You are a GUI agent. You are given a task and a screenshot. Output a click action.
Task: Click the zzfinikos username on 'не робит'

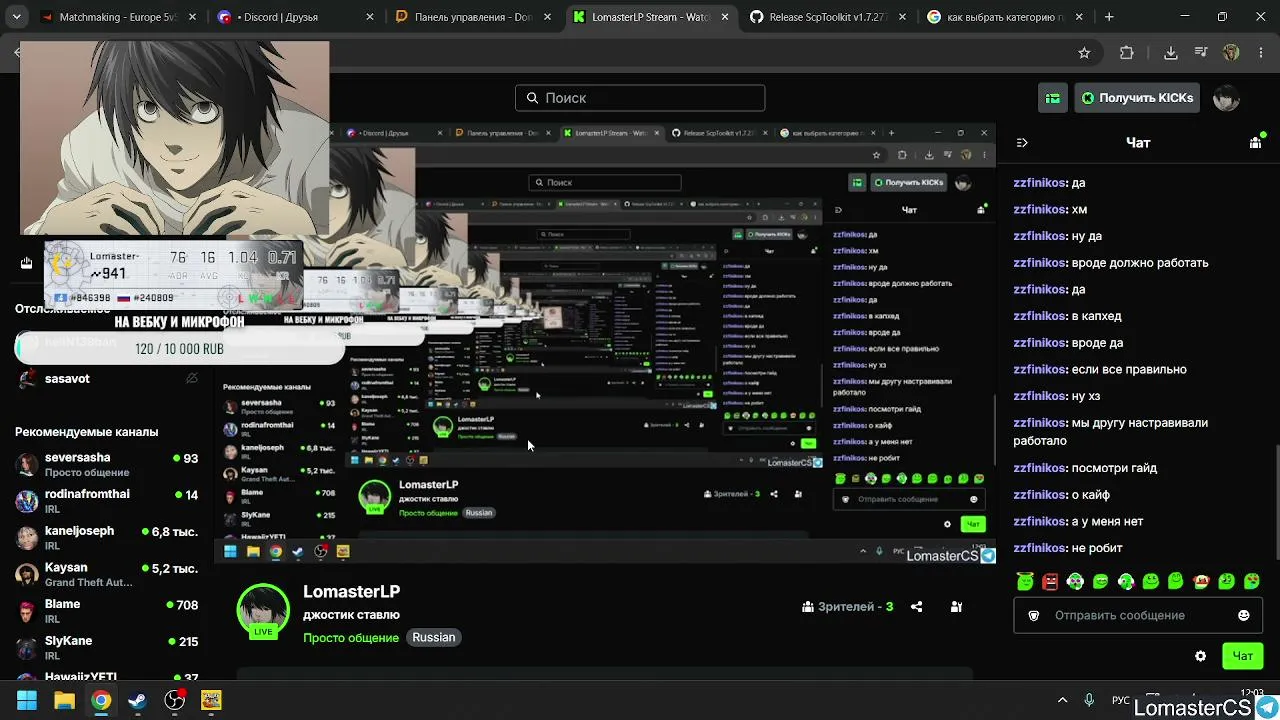[x=1039, y=548]
